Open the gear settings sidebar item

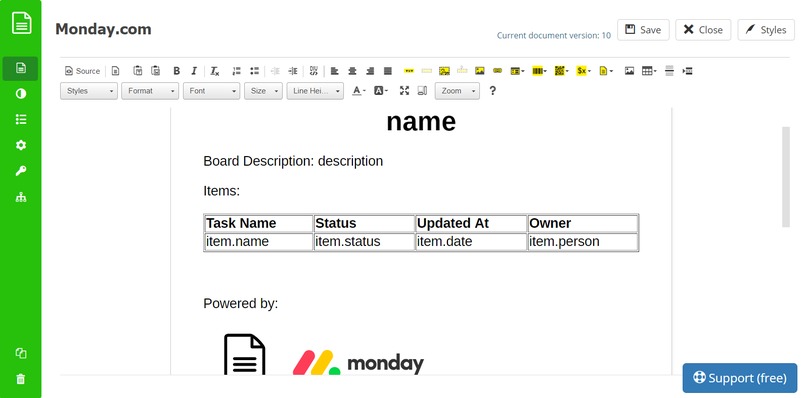pos(21,146)
